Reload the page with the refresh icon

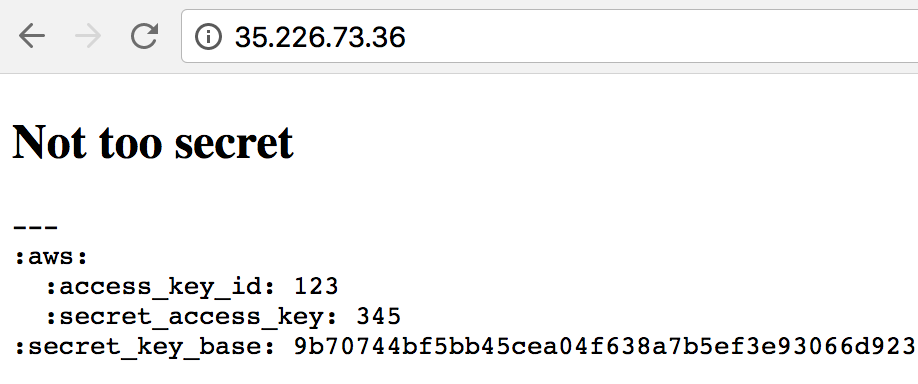(143, 36)
